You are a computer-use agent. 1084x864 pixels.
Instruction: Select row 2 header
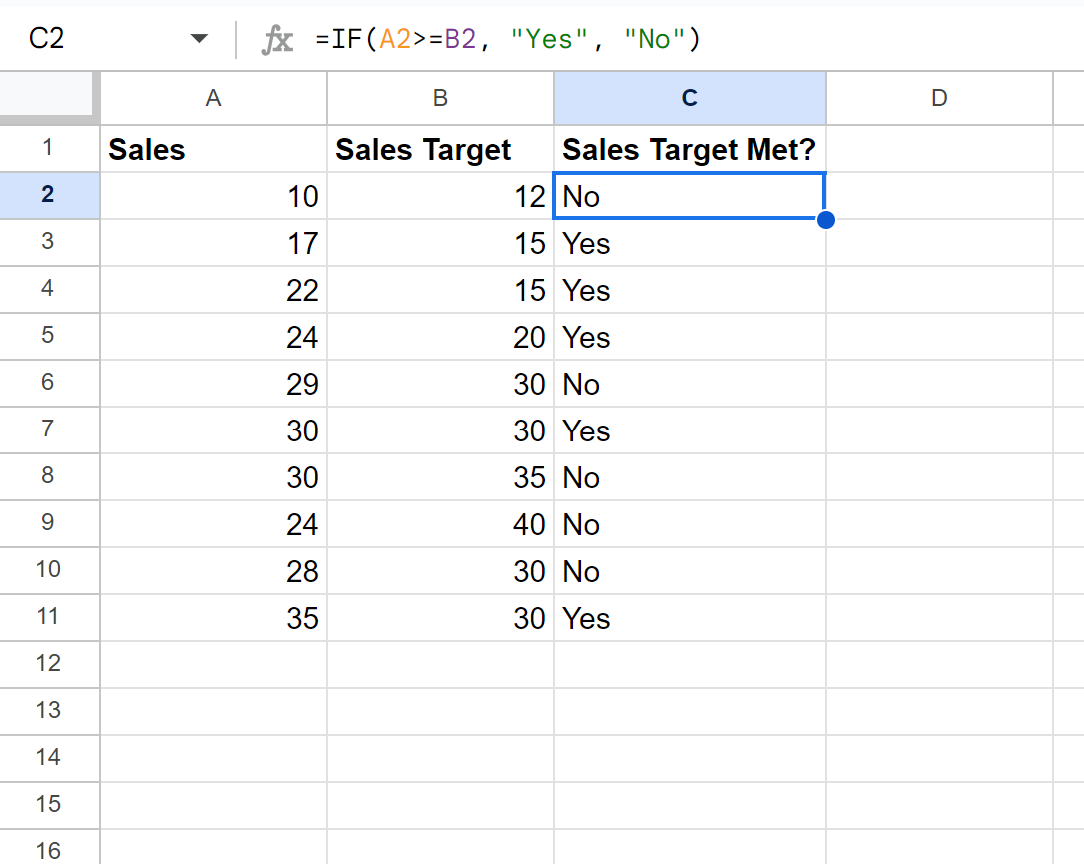tap(50, 196)
